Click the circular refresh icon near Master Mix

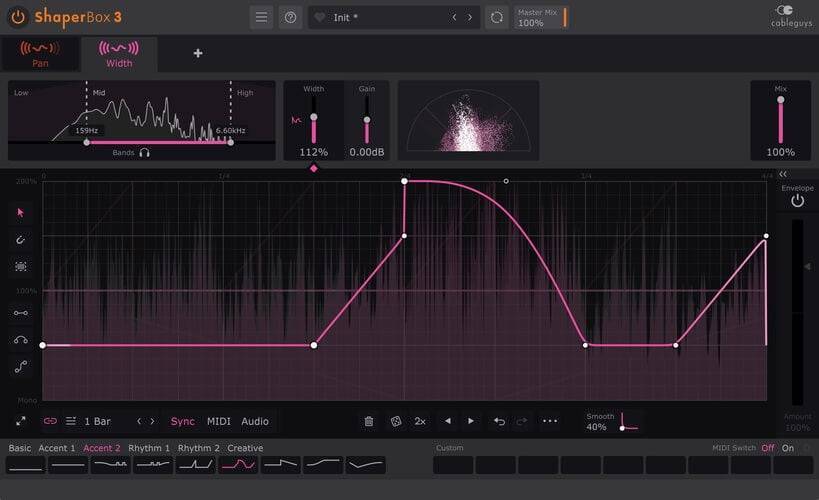point(497,17)
